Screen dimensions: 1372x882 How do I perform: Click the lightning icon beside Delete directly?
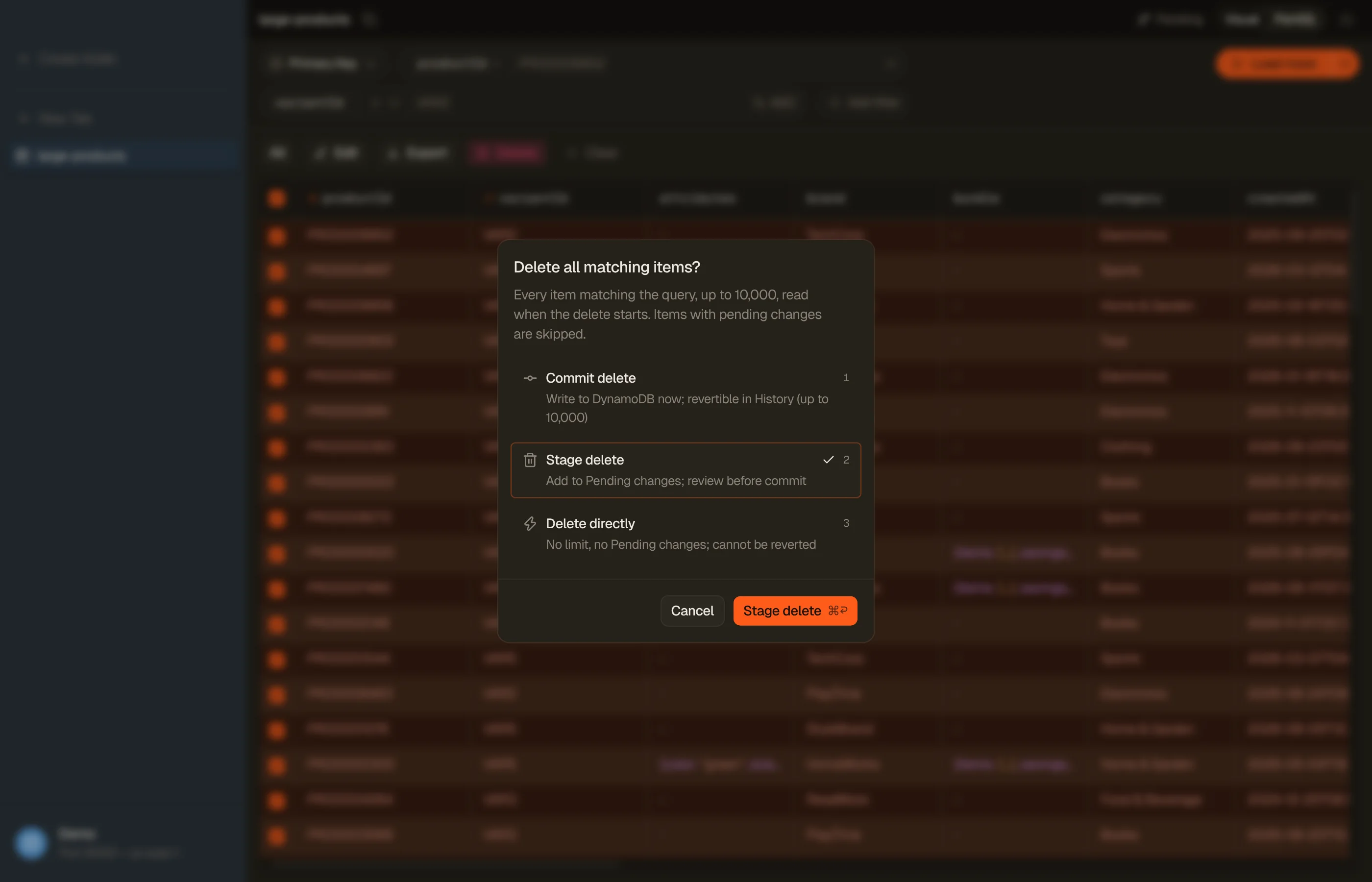530,523
